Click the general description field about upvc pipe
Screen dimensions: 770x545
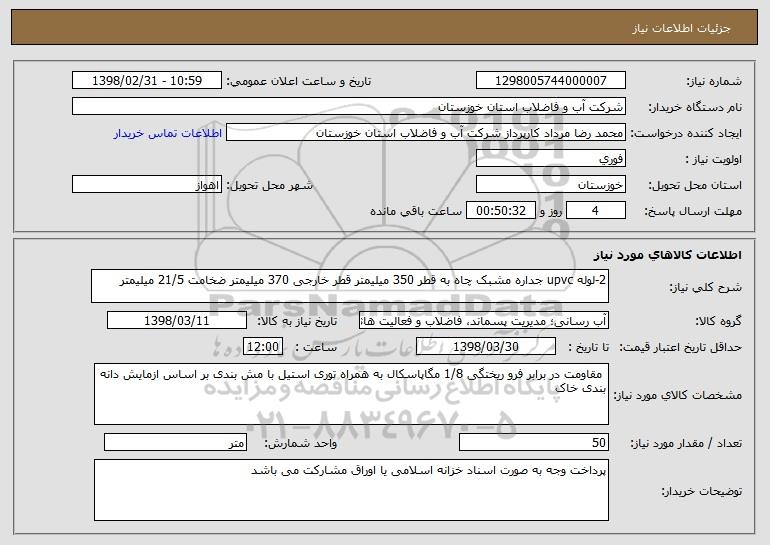point(350,286)
